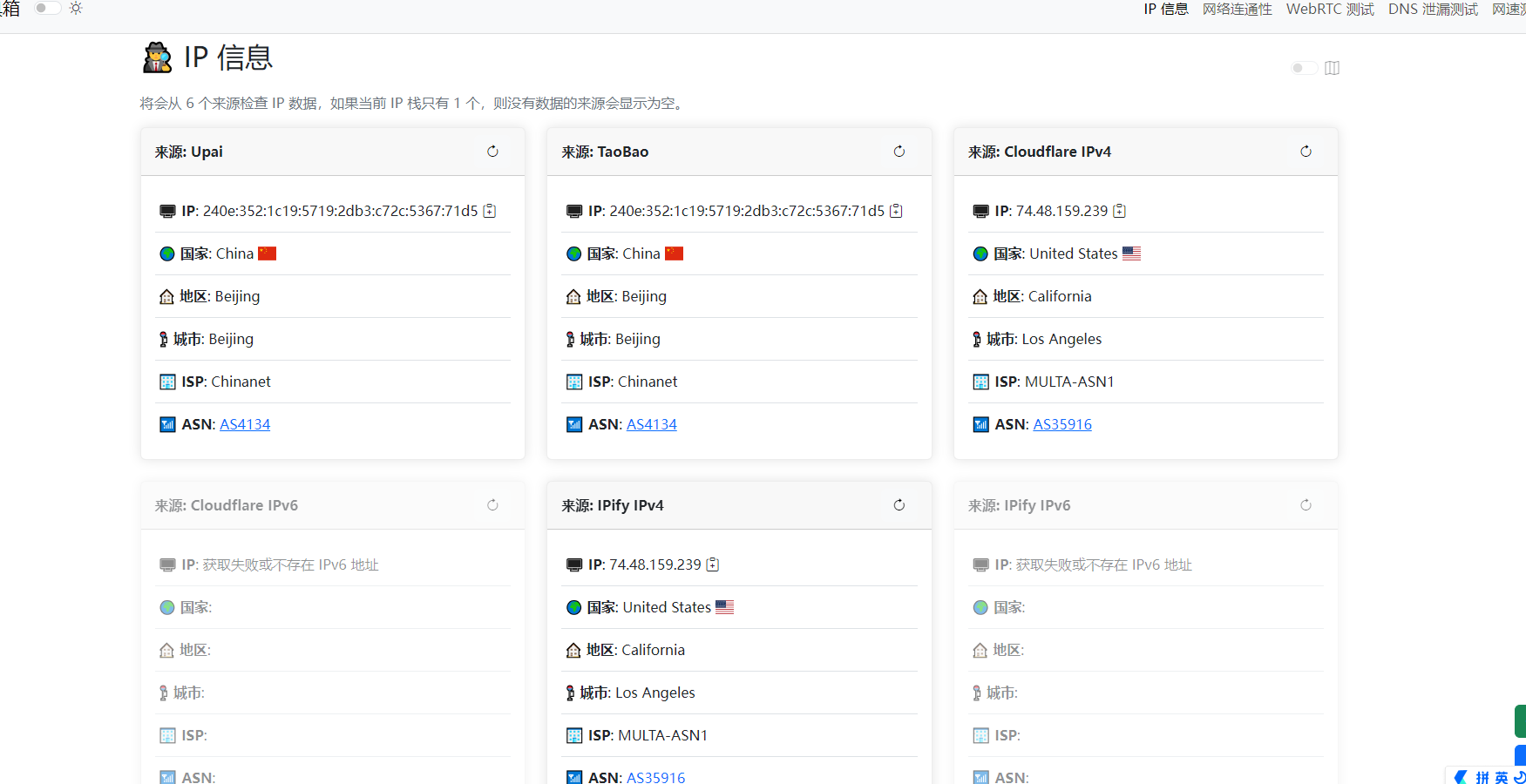Refresh the IPify IPv6 card
Image resolution: width=1526 pixels, height=784 pixels.
(x=1306, y=505)
